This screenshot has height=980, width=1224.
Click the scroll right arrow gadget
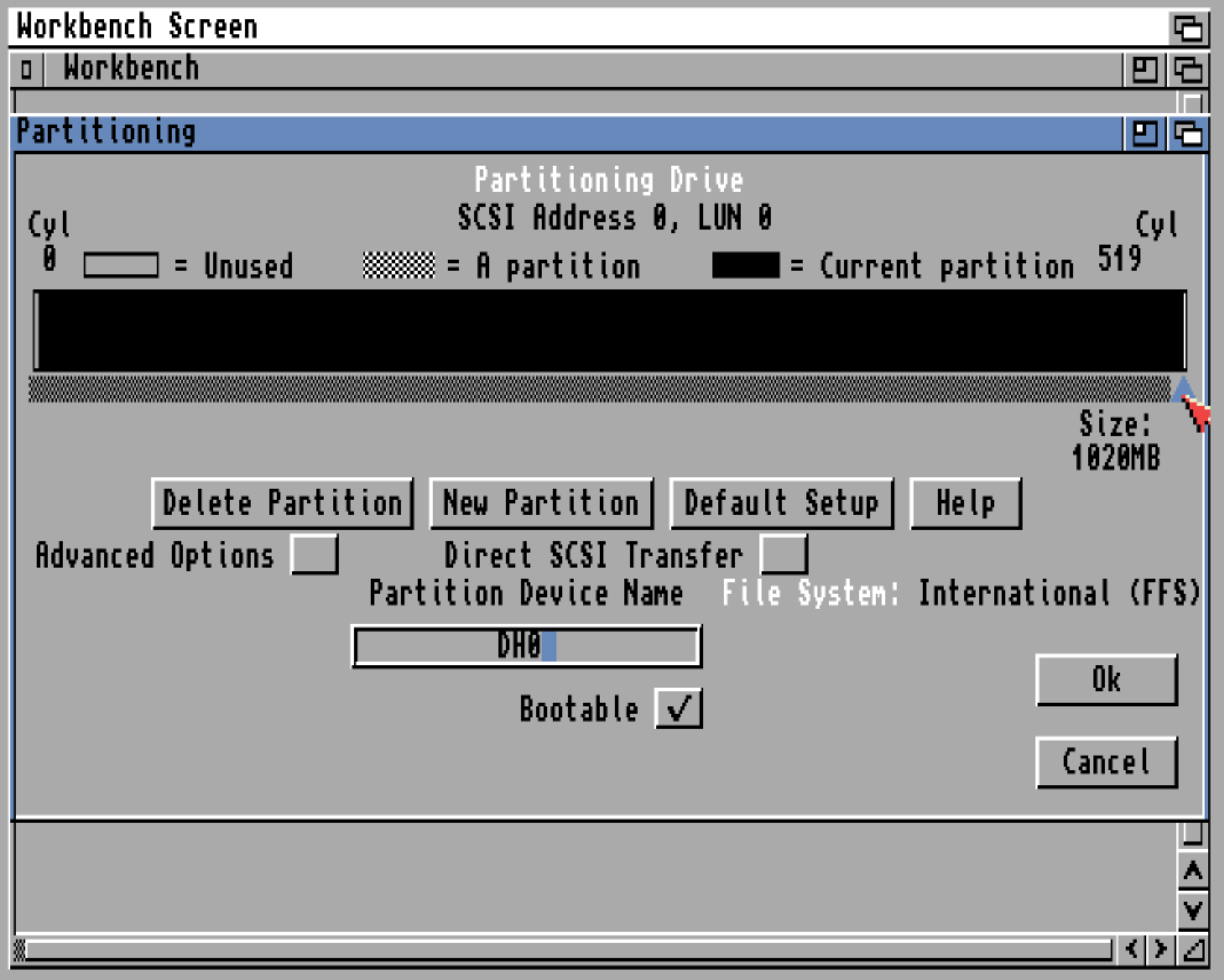[x=1161, y=949]
